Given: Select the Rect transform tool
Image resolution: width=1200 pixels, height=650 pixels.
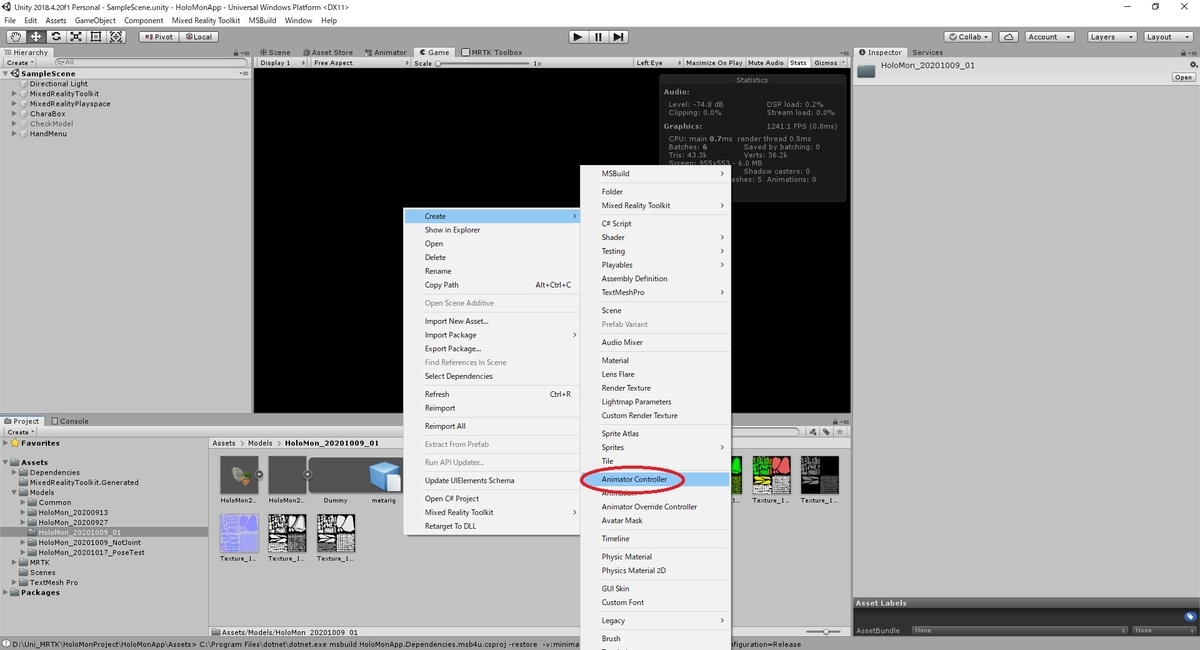Looking at the screenshot, I should [96, 36].
